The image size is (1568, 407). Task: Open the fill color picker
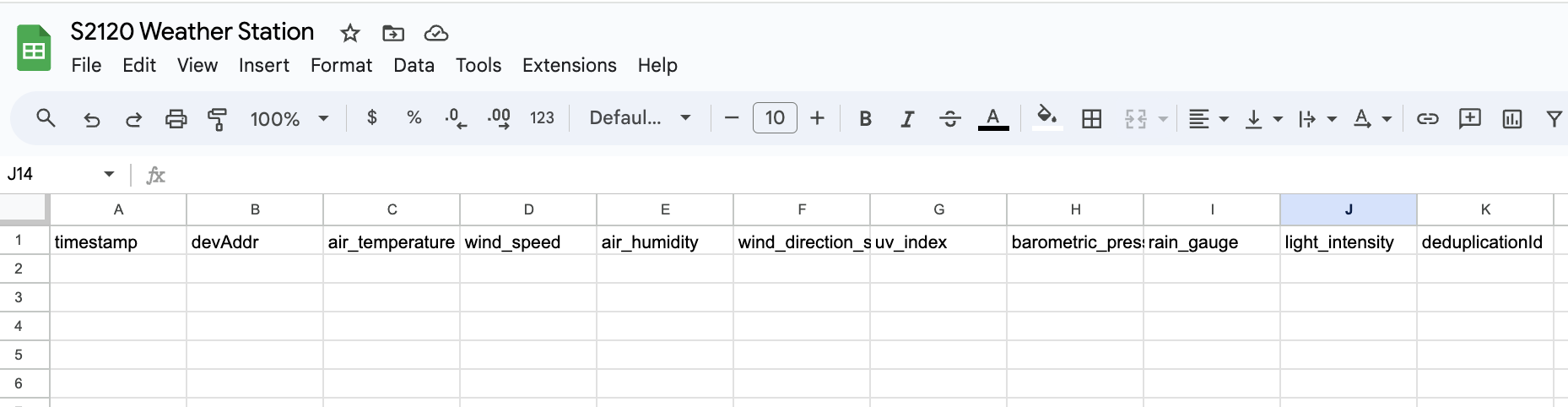pyautogui.click(x=1047, y=118)
